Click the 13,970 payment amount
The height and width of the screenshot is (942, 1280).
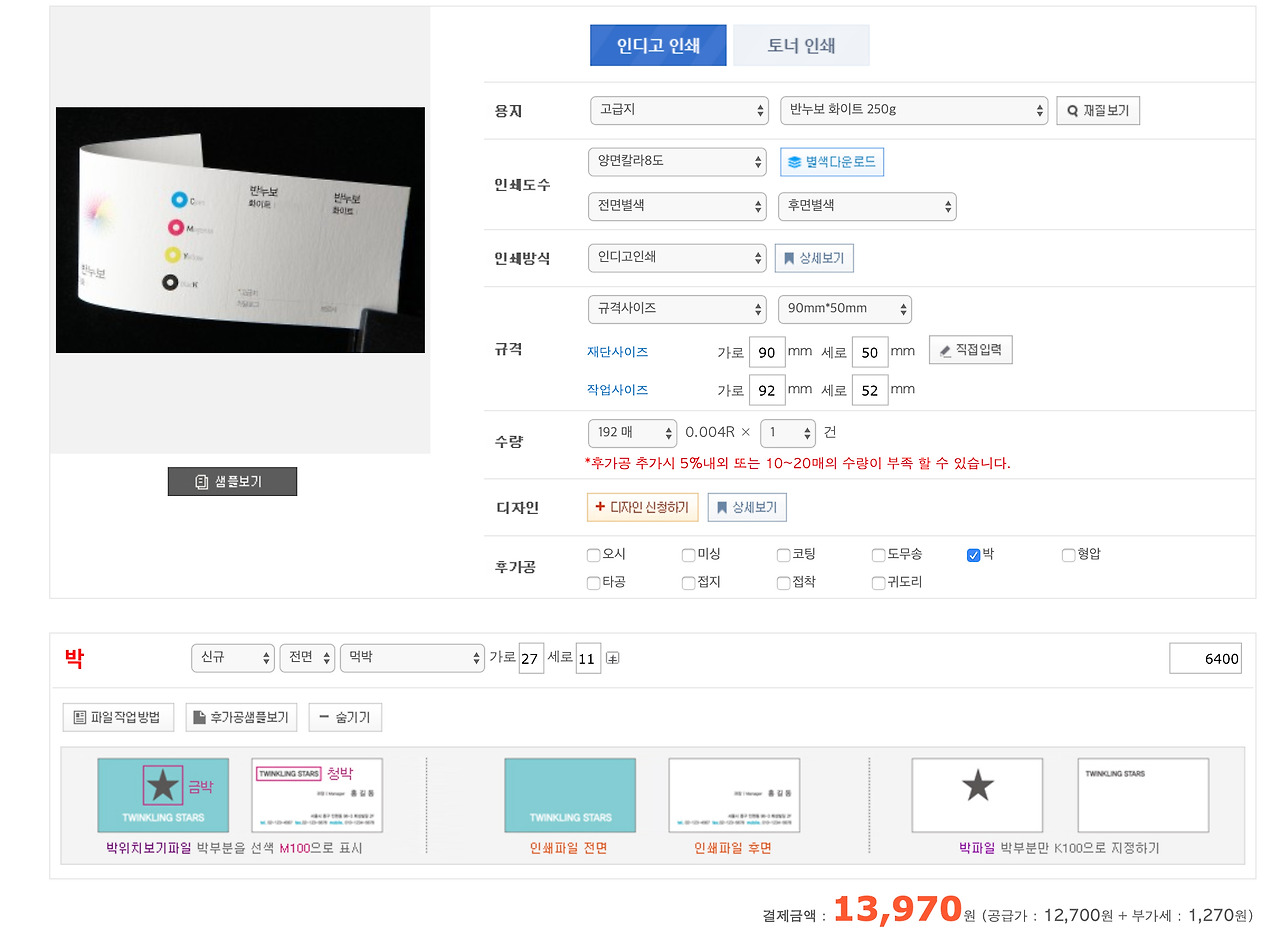click(x=897, y=908)
